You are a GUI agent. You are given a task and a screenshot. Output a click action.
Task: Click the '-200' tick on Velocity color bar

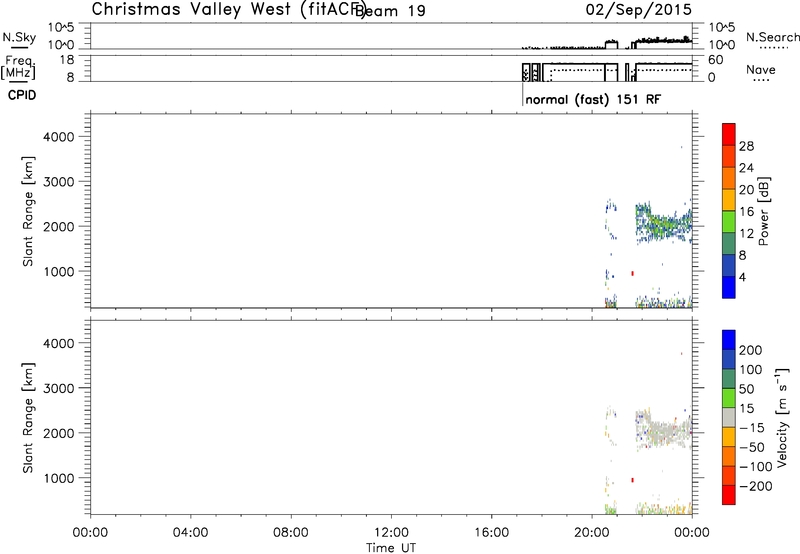(x=755, y=486)
